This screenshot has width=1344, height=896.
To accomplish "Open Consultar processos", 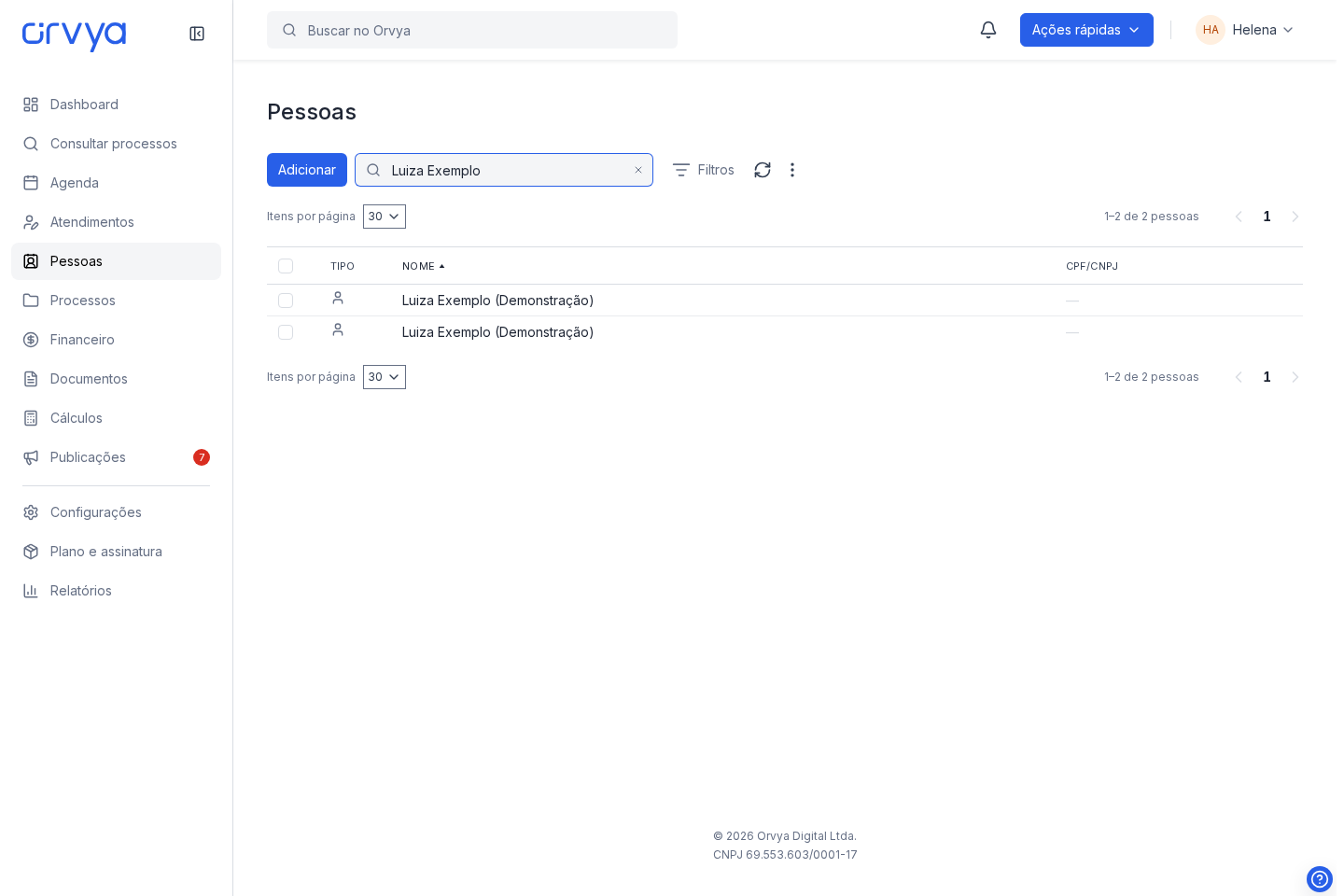I will tap(116, 144).
